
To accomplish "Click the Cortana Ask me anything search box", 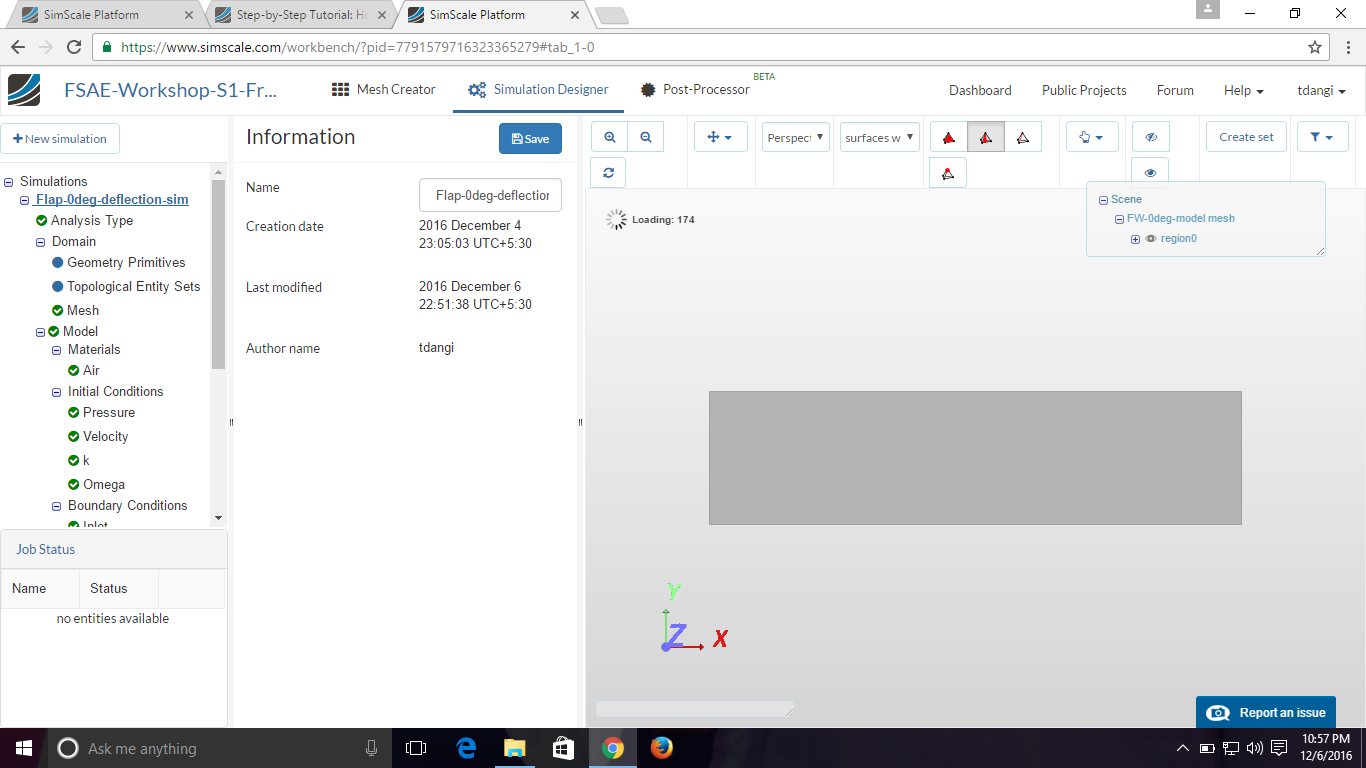I will point(218,748).
